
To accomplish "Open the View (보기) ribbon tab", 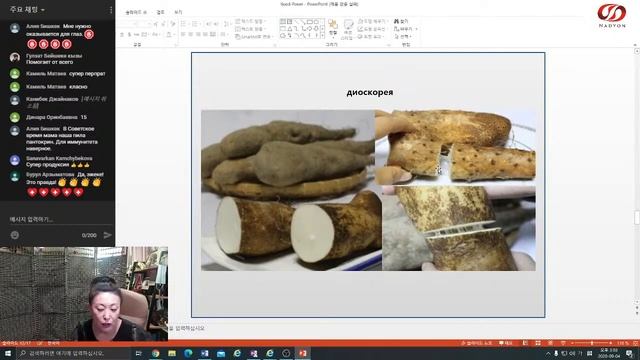I will [x=178, y=12].
